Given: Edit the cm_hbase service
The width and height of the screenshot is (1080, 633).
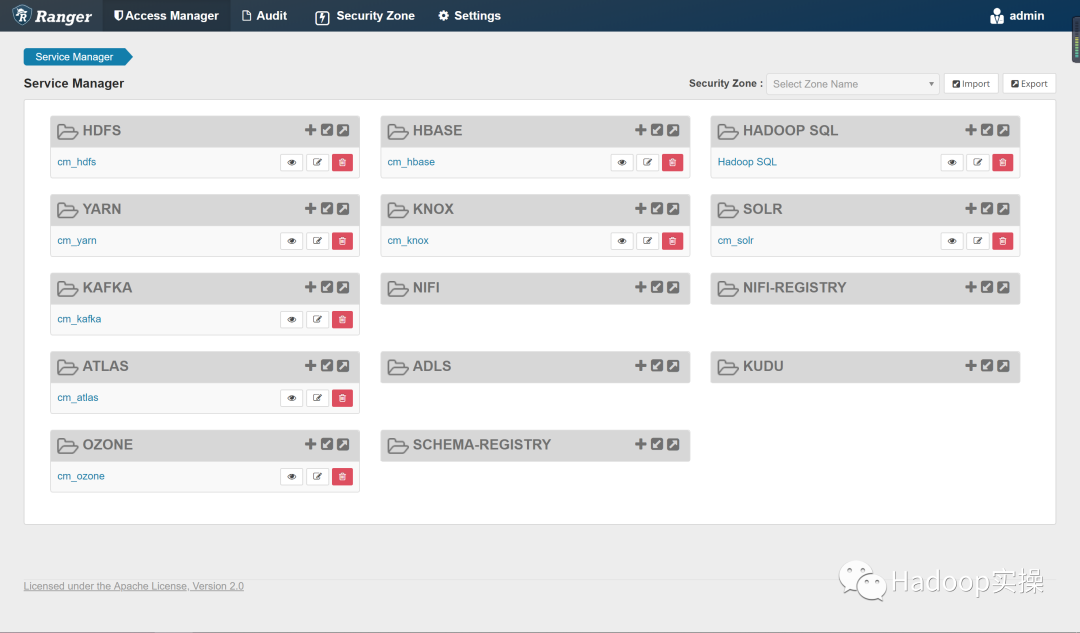Looking at the screenshot, I should click(x=647, y=163).
